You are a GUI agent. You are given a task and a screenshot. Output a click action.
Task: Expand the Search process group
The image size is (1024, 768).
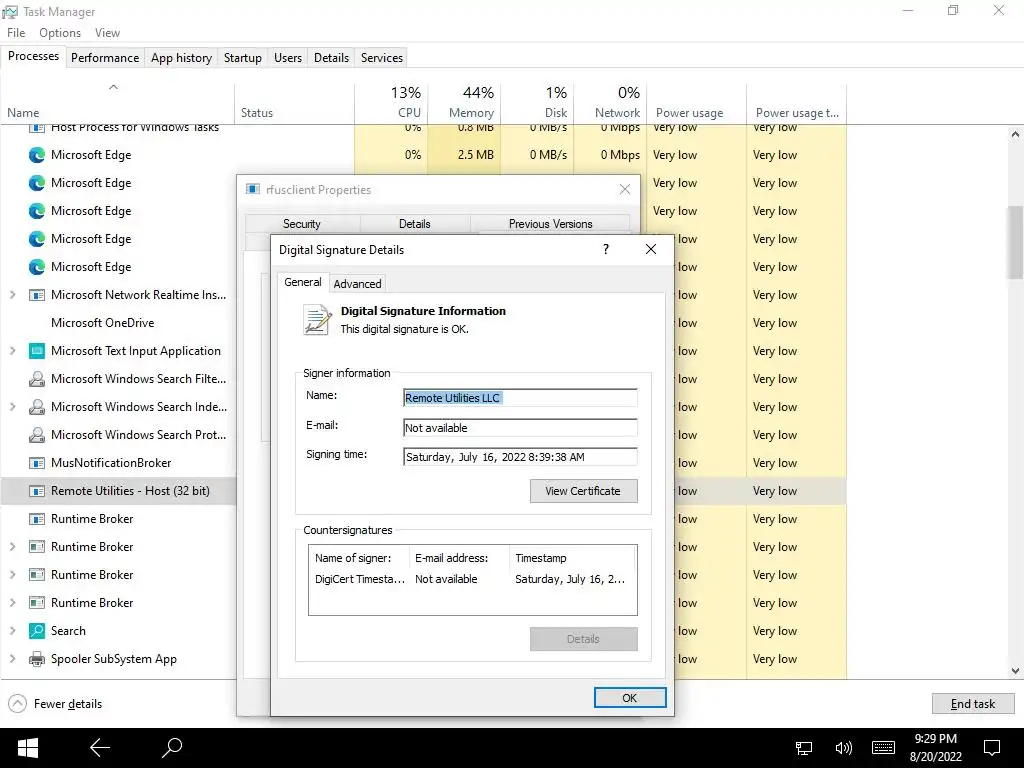[12, 631]
